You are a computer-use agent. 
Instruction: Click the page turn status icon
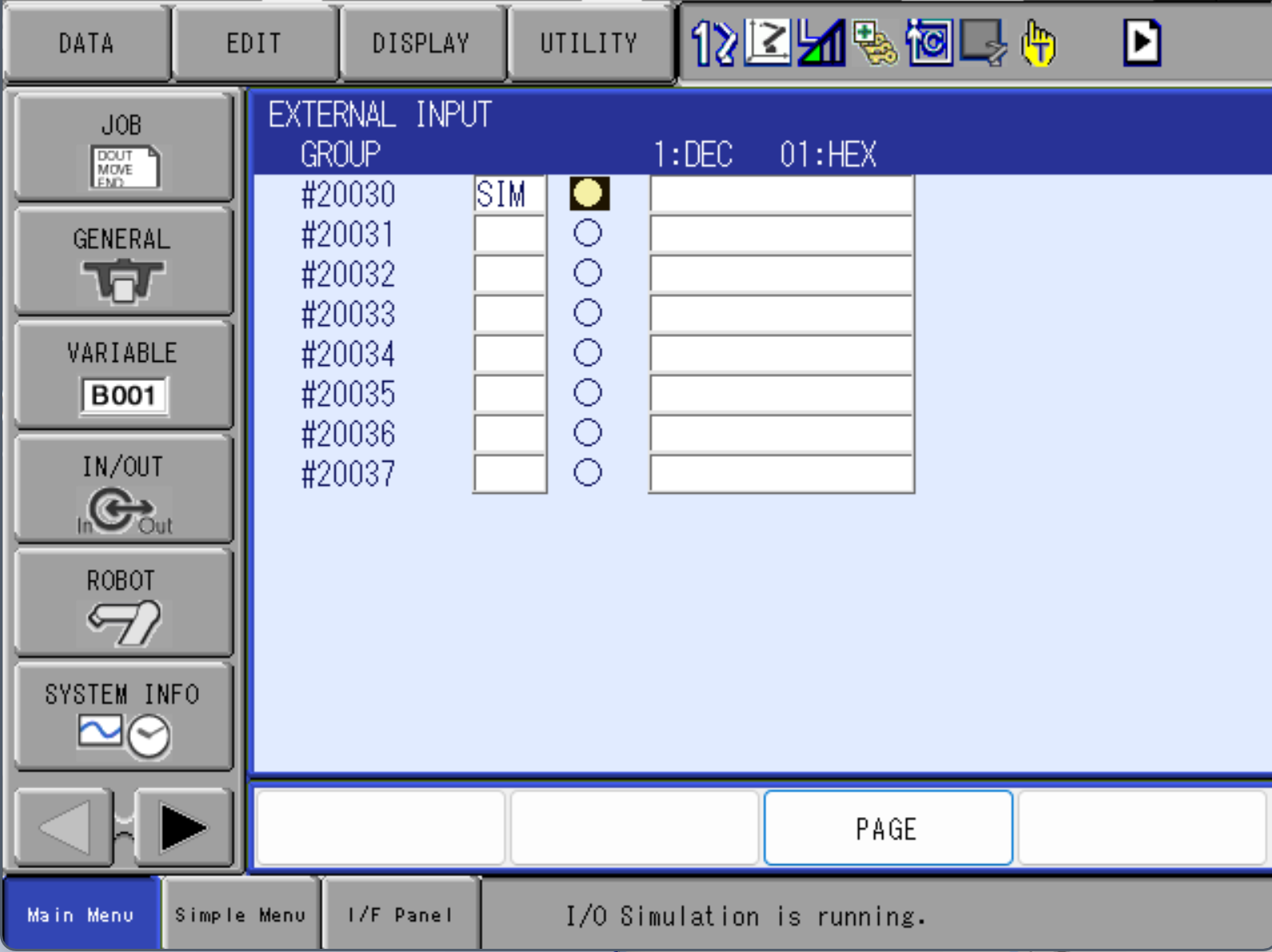pos(1142,42)
